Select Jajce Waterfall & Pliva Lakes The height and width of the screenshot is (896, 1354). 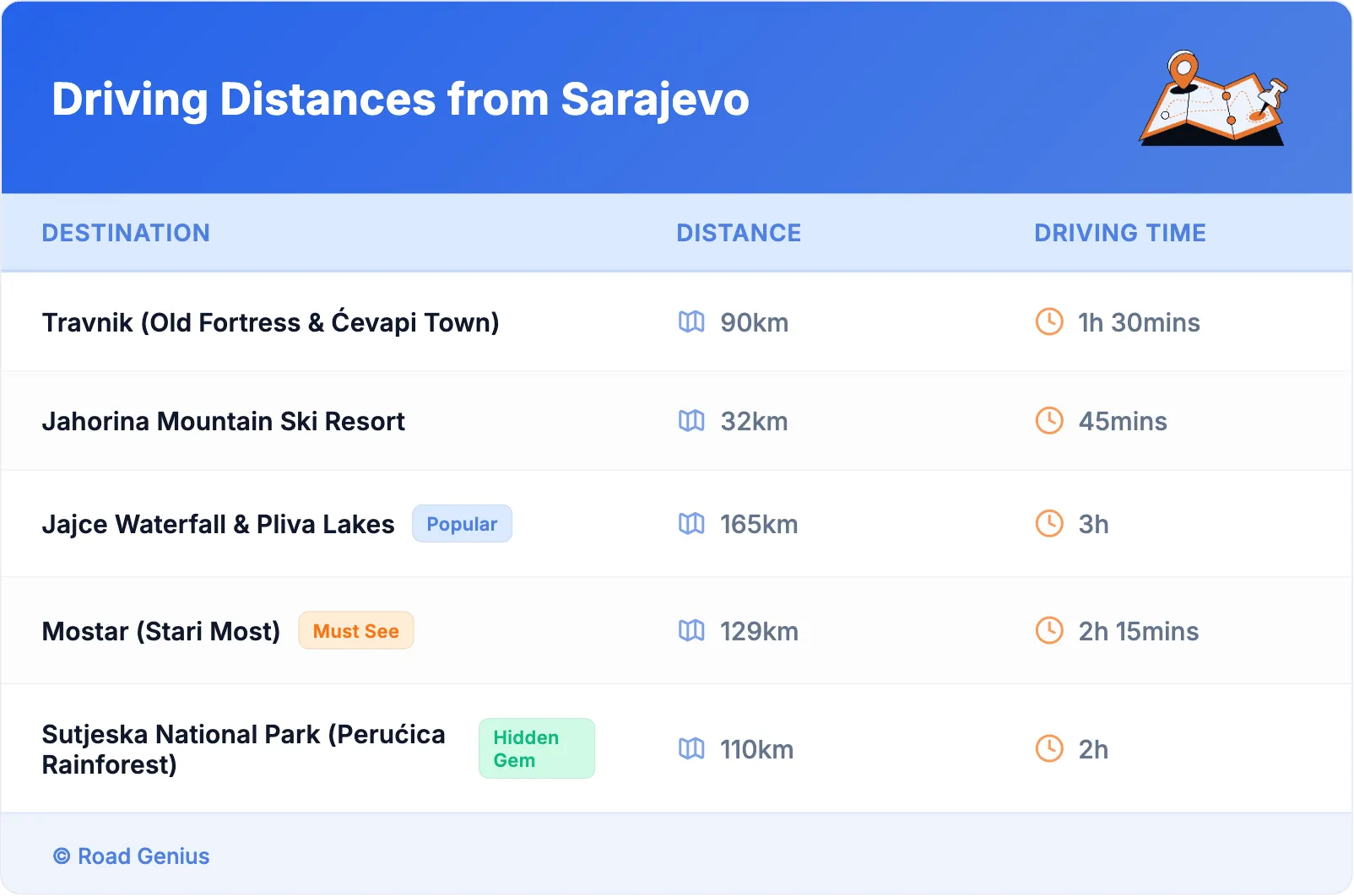point(218,525)
